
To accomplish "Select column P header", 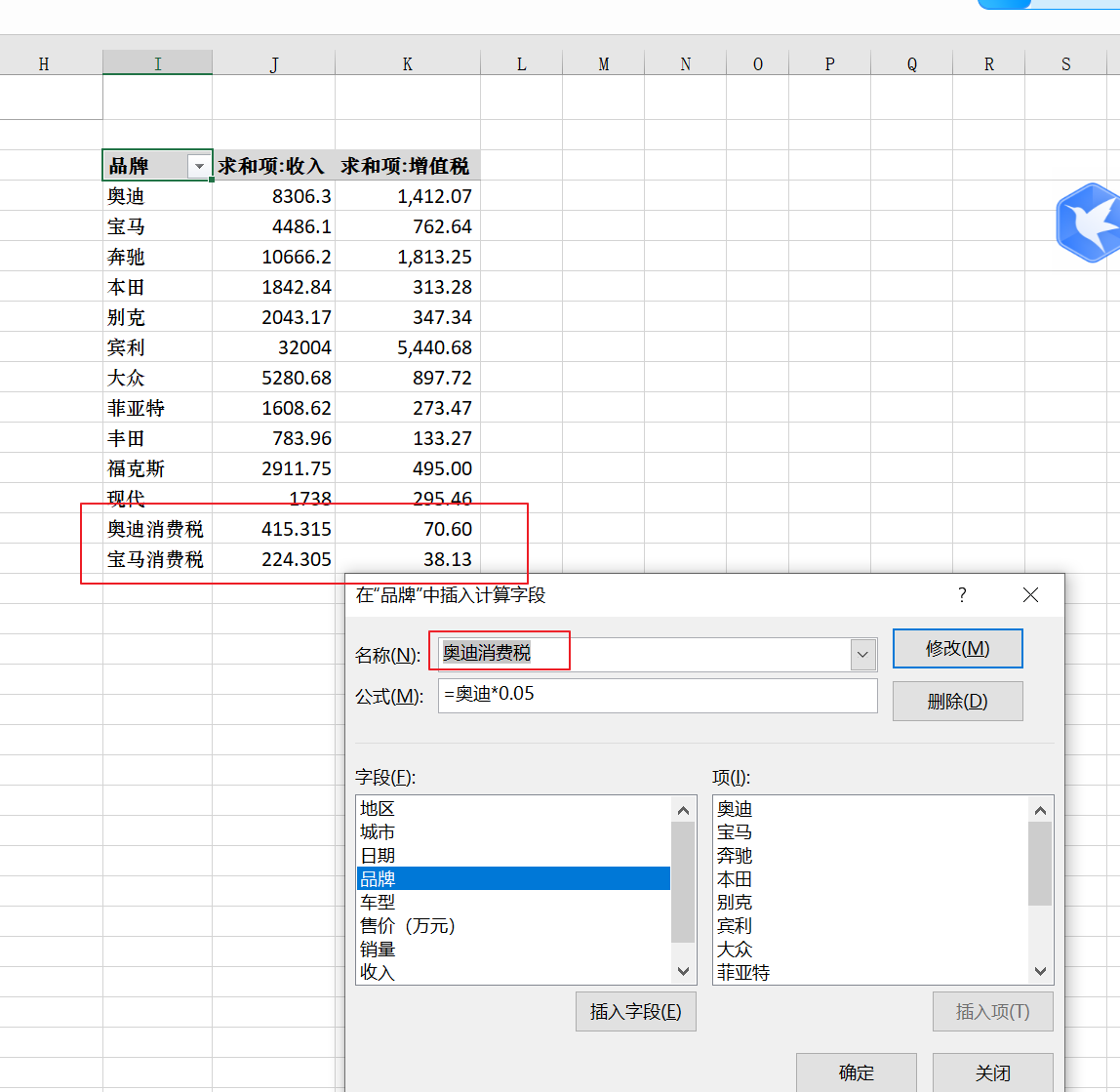I will [x=830, y=62].
